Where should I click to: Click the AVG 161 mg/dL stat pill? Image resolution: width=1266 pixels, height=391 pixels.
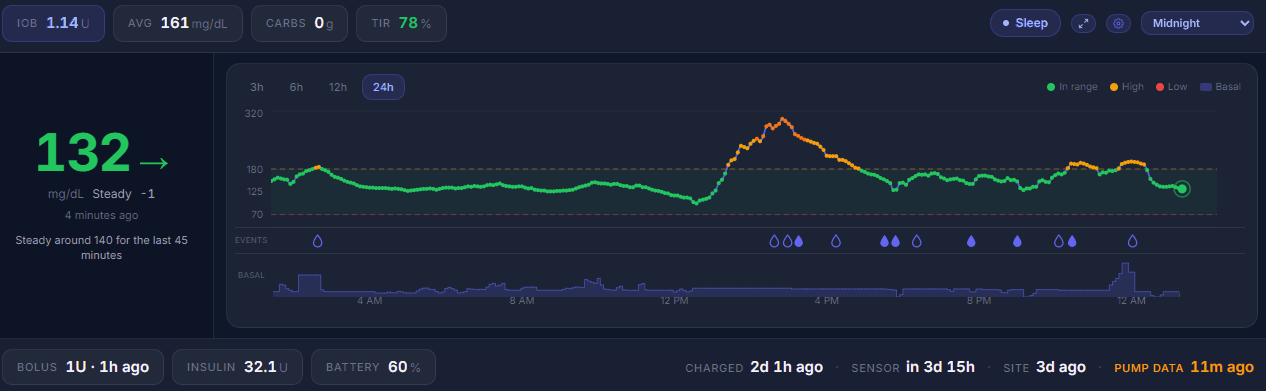[x=178, y=23]
